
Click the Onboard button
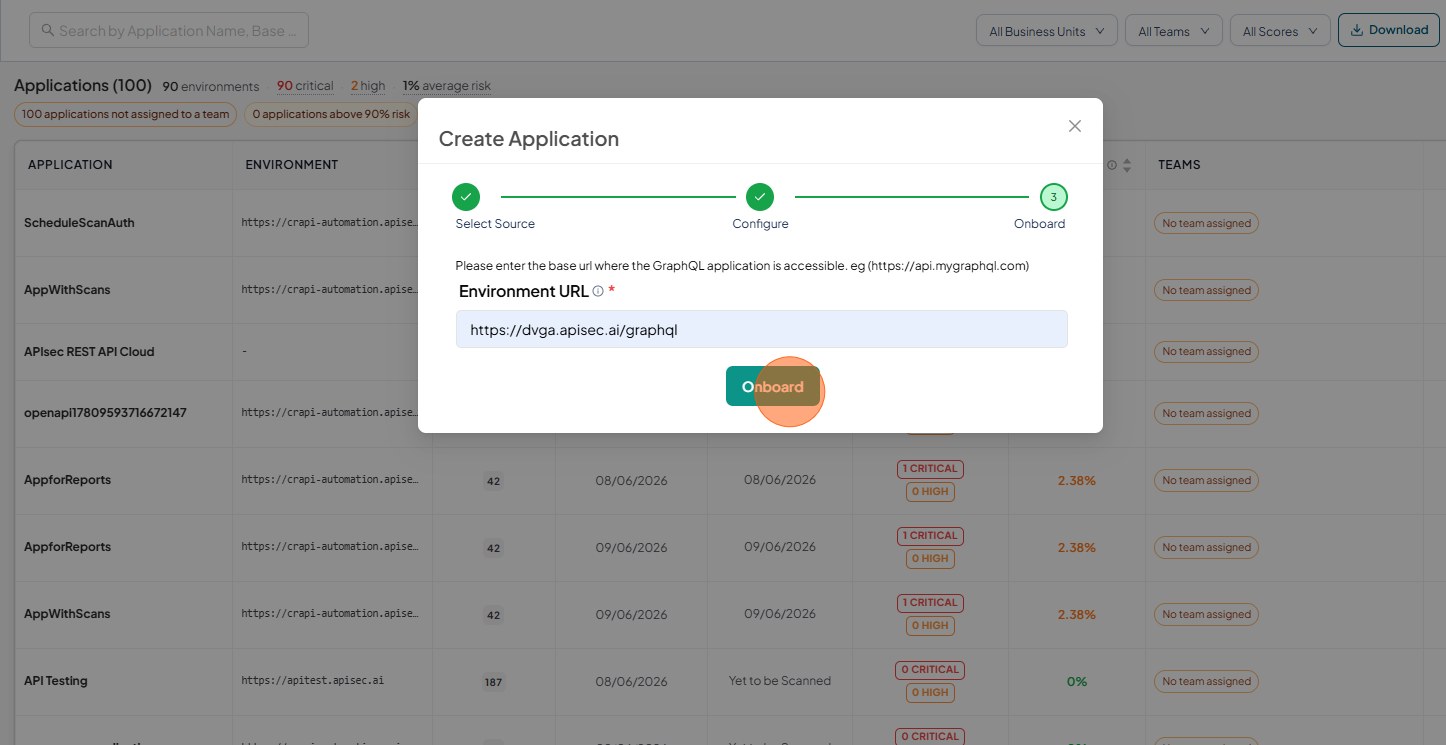772,387
